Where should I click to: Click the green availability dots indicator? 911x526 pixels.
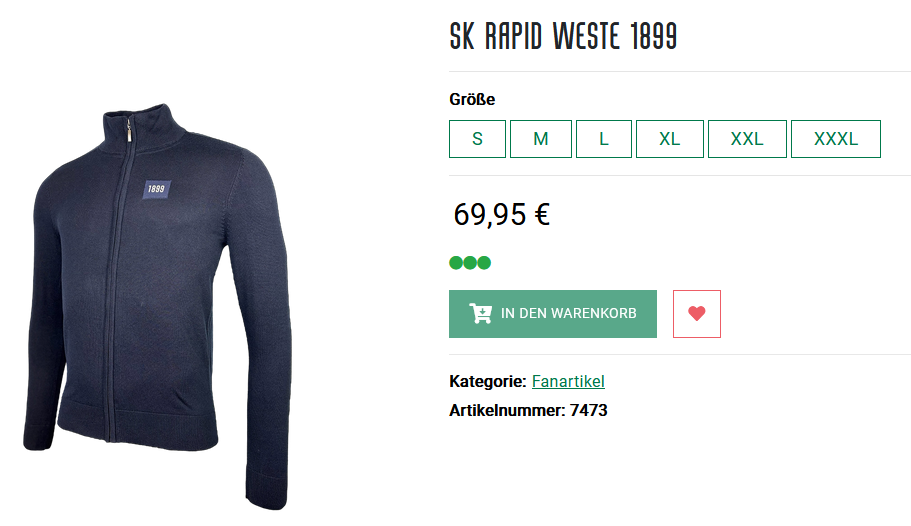(470, 263)
